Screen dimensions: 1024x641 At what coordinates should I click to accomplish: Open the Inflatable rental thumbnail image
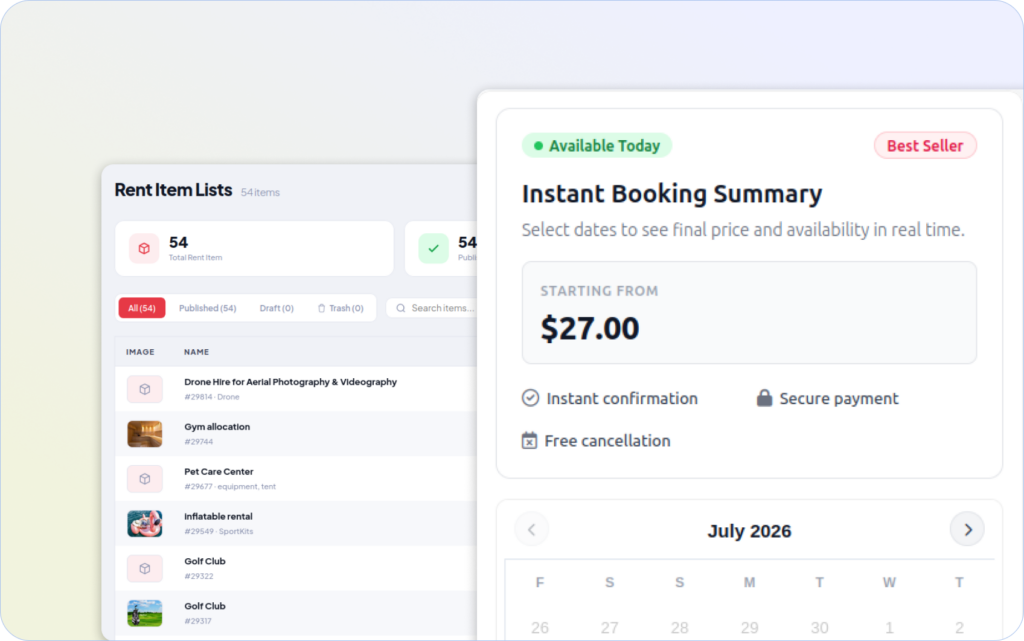pos(144,524)
